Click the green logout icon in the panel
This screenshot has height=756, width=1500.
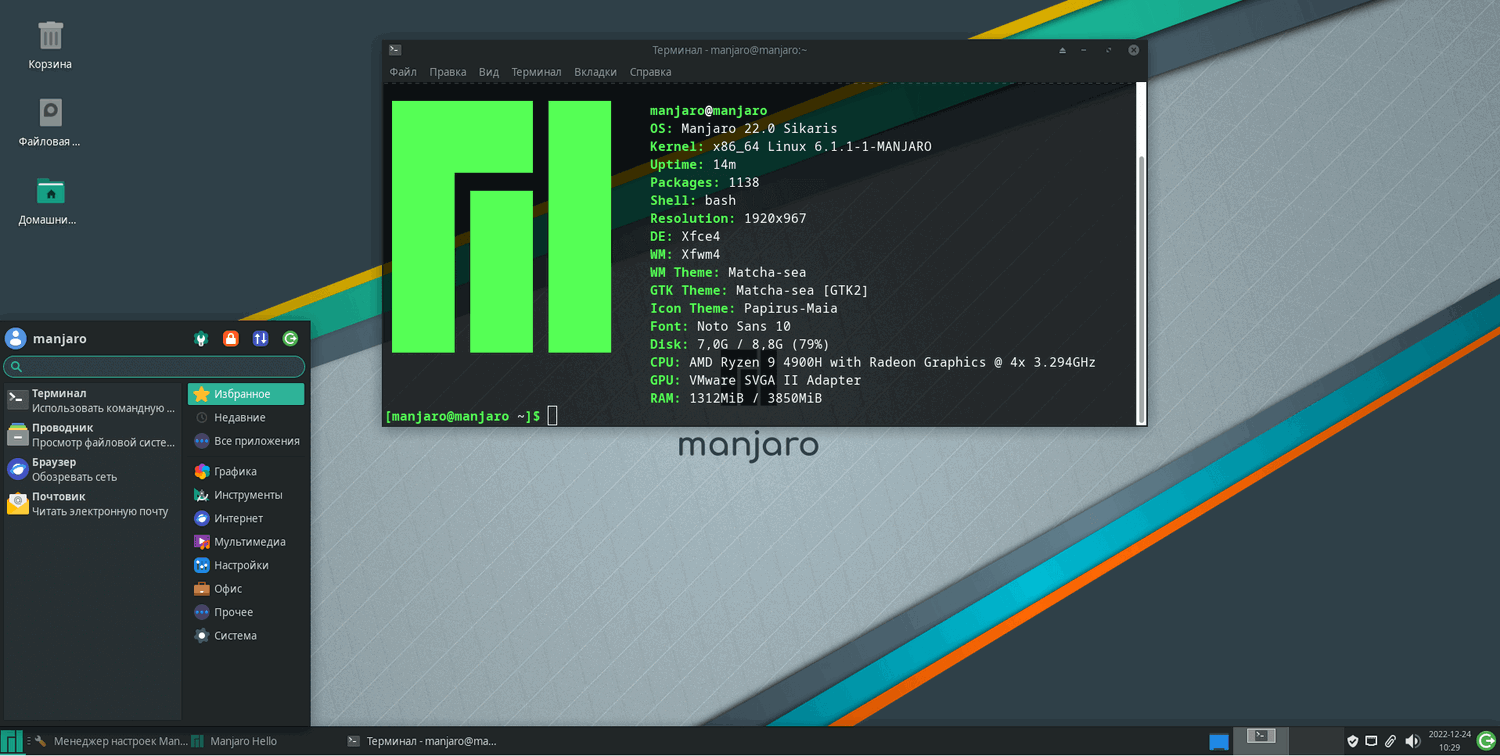point(1486,741)
